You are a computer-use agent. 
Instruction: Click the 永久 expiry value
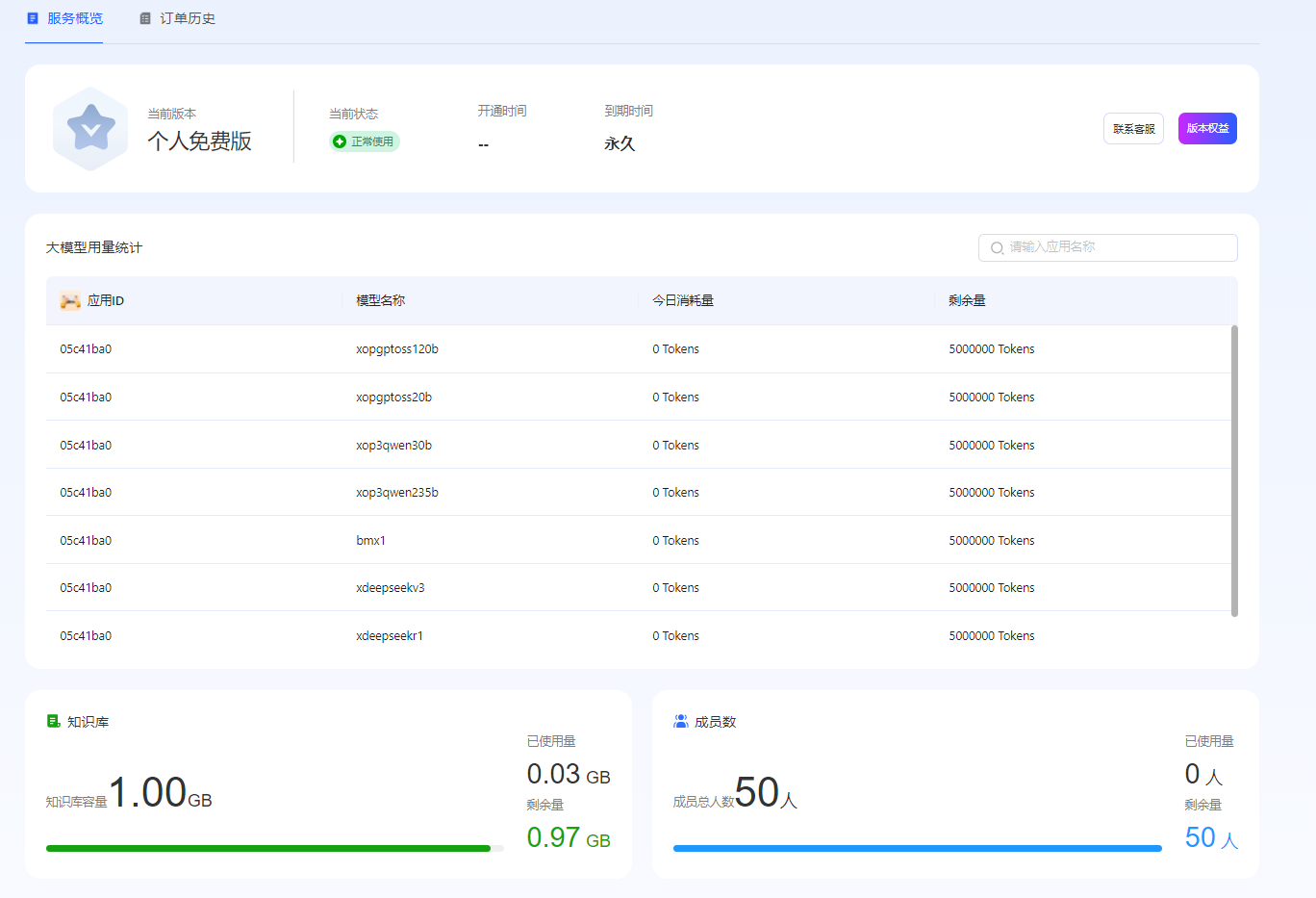[620, 143]
